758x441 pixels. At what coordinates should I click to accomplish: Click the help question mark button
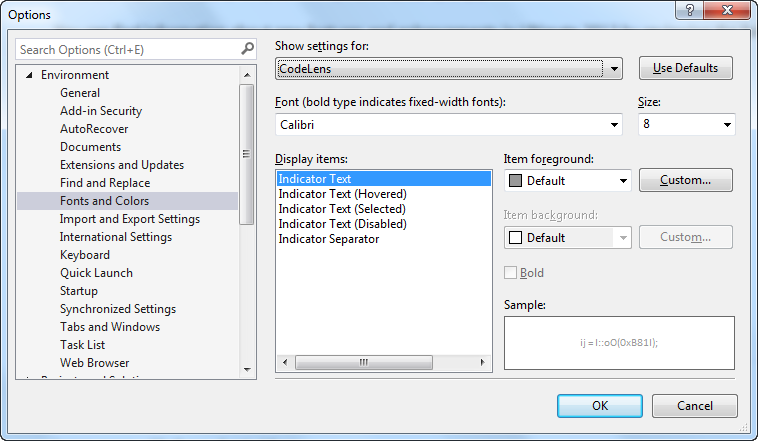pos(687,11)
